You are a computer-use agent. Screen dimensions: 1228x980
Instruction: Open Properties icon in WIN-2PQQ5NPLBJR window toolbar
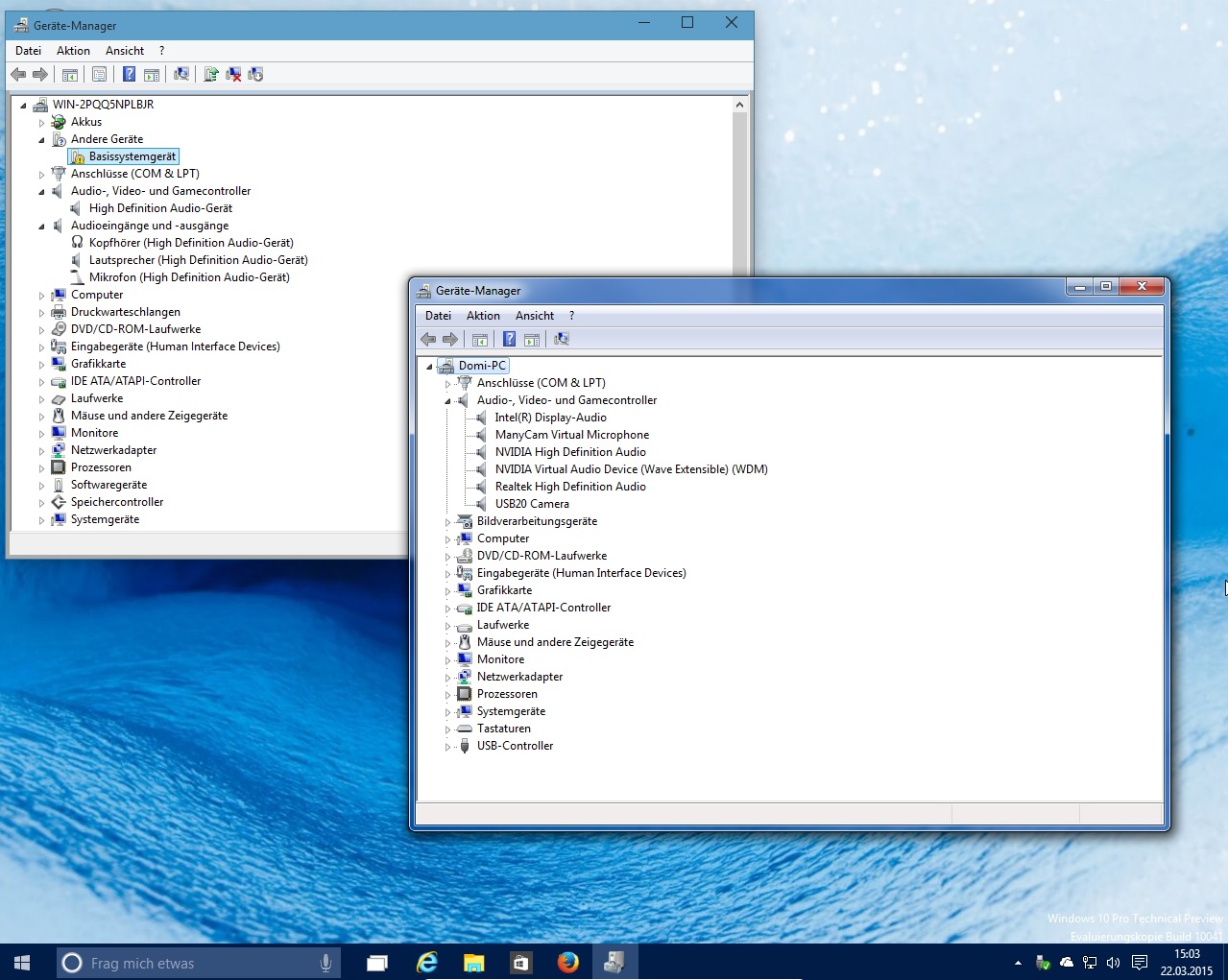click(x=99, y=75)
